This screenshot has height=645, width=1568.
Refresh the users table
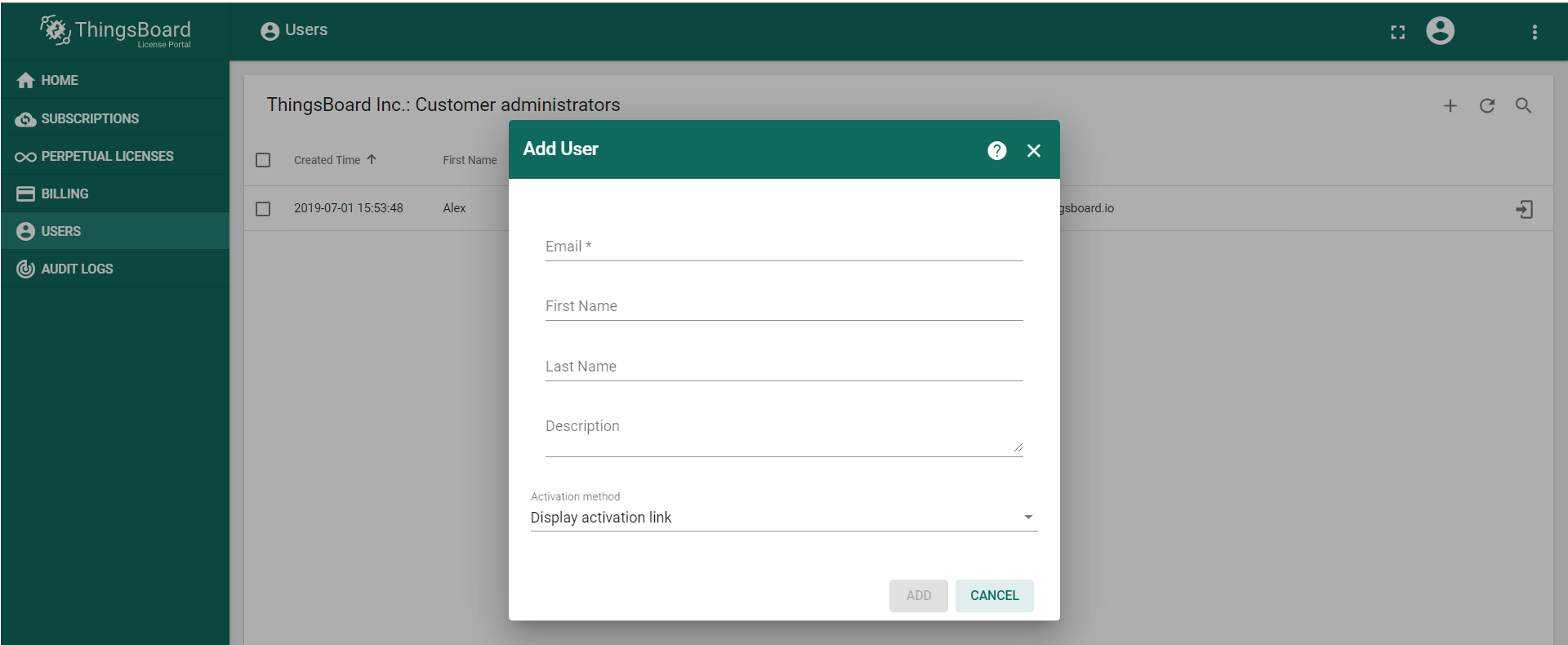[x=1486, y=106]
